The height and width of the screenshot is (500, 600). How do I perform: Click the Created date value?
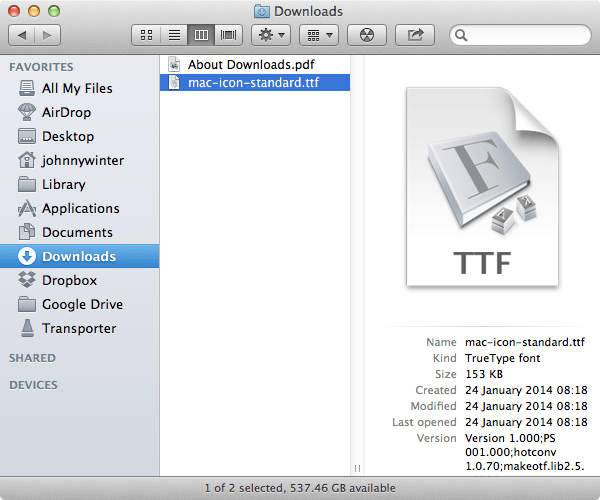click(526, 390)
